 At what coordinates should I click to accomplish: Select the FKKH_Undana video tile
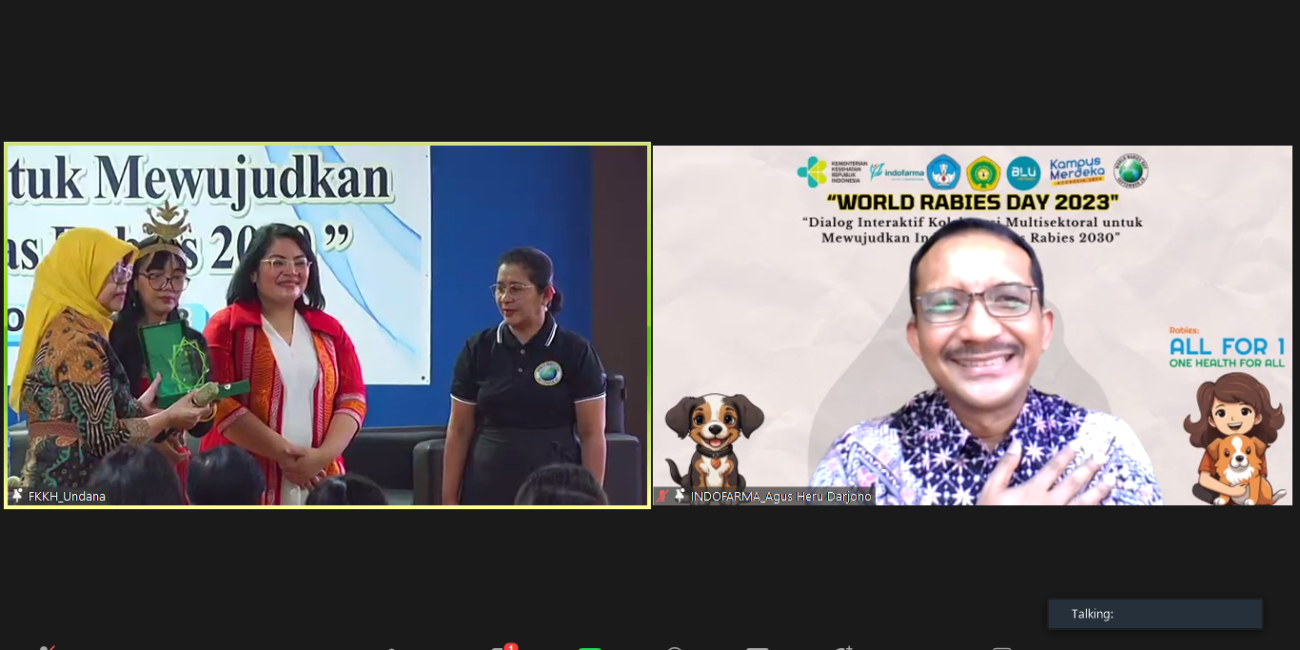tap(327, 325)
